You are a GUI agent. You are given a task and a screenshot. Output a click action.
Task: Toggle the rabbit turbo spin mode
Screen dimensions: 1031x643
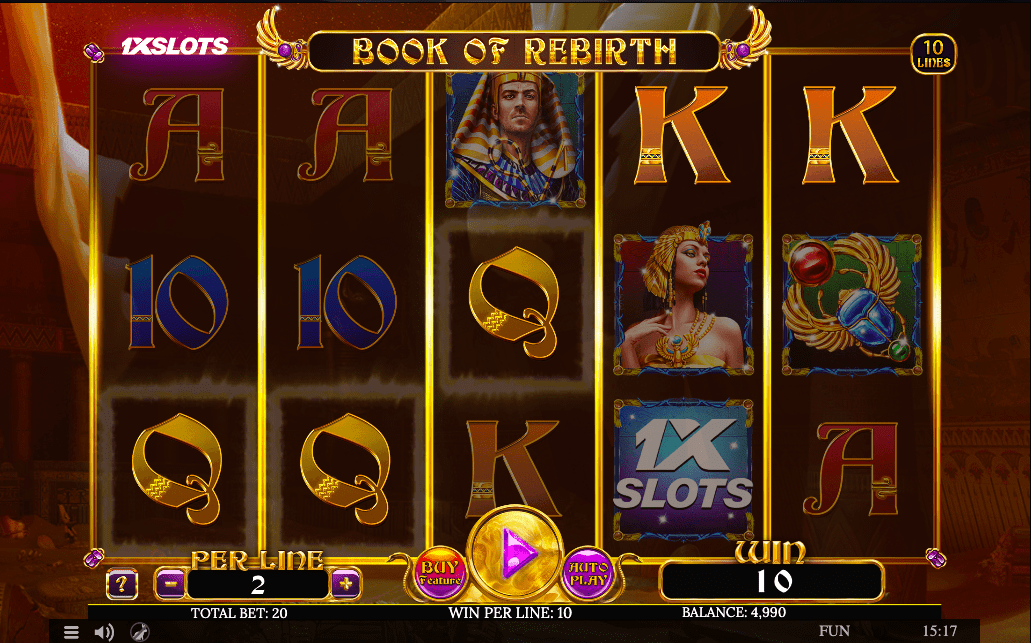coord(139,632)
